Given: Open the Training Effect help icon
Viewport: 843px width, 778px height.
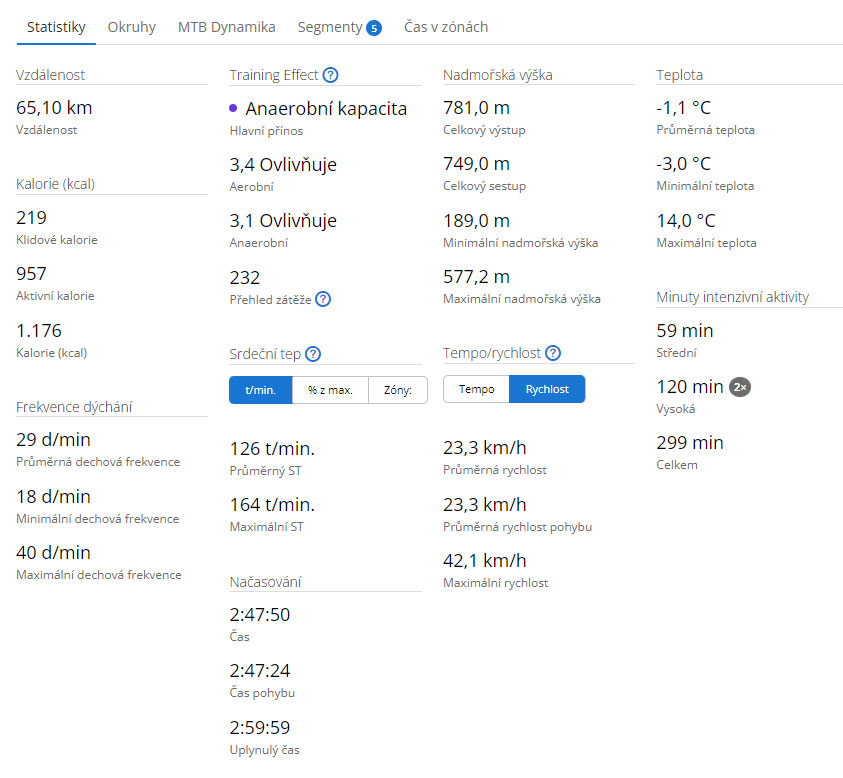Looking at the screenshot, I should click(330, 75).
